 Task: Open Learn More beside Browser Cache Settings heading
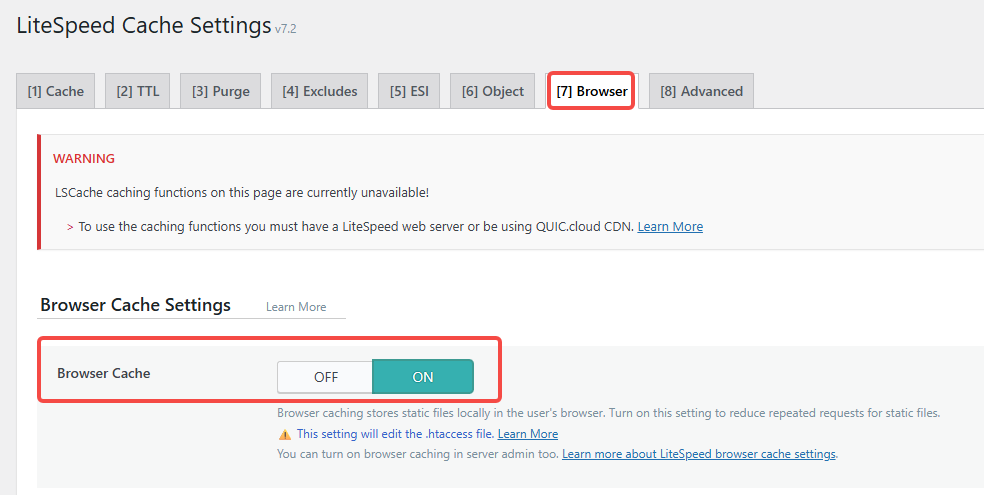click(x=296, y=307)
